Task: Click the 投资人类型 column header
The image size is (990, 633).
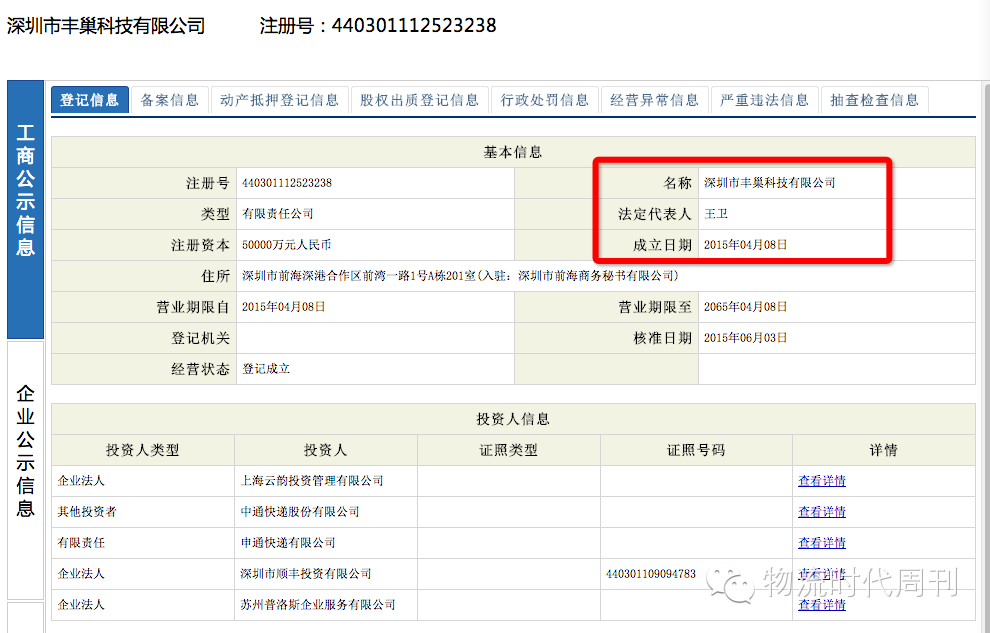Action: [x=143, y=450]
